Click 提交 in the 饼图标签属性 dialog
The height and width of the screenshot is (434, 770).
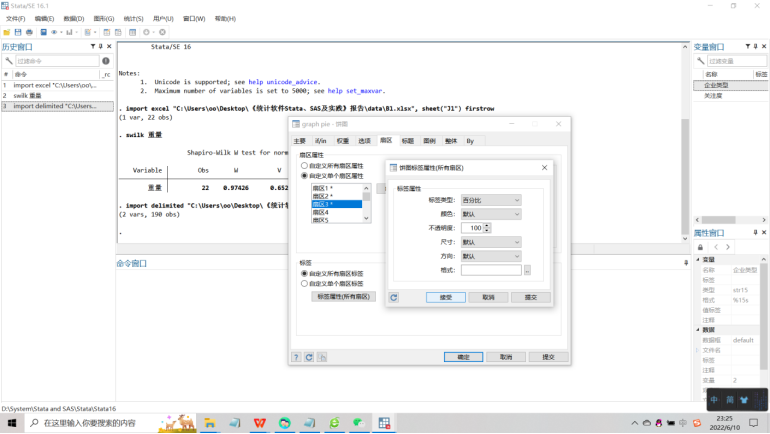coord(531,298)
